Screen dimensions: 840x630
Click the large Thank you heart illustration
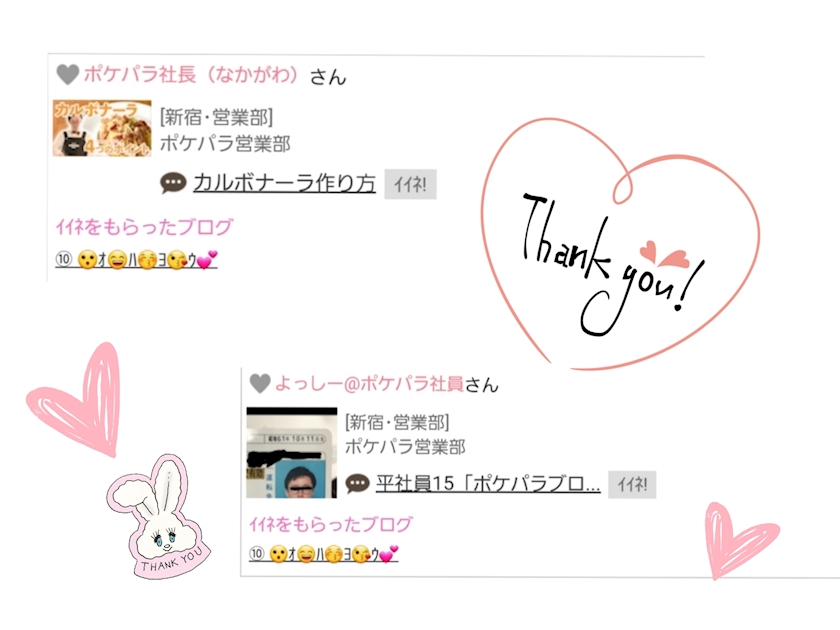click(x=620, y=244)
